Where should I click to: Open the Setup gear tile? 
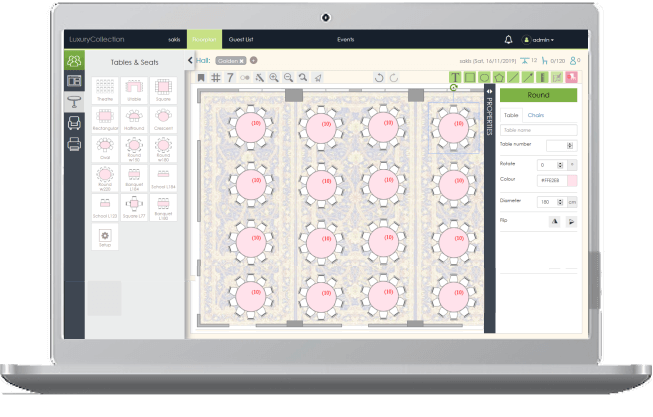coord(105,237)
